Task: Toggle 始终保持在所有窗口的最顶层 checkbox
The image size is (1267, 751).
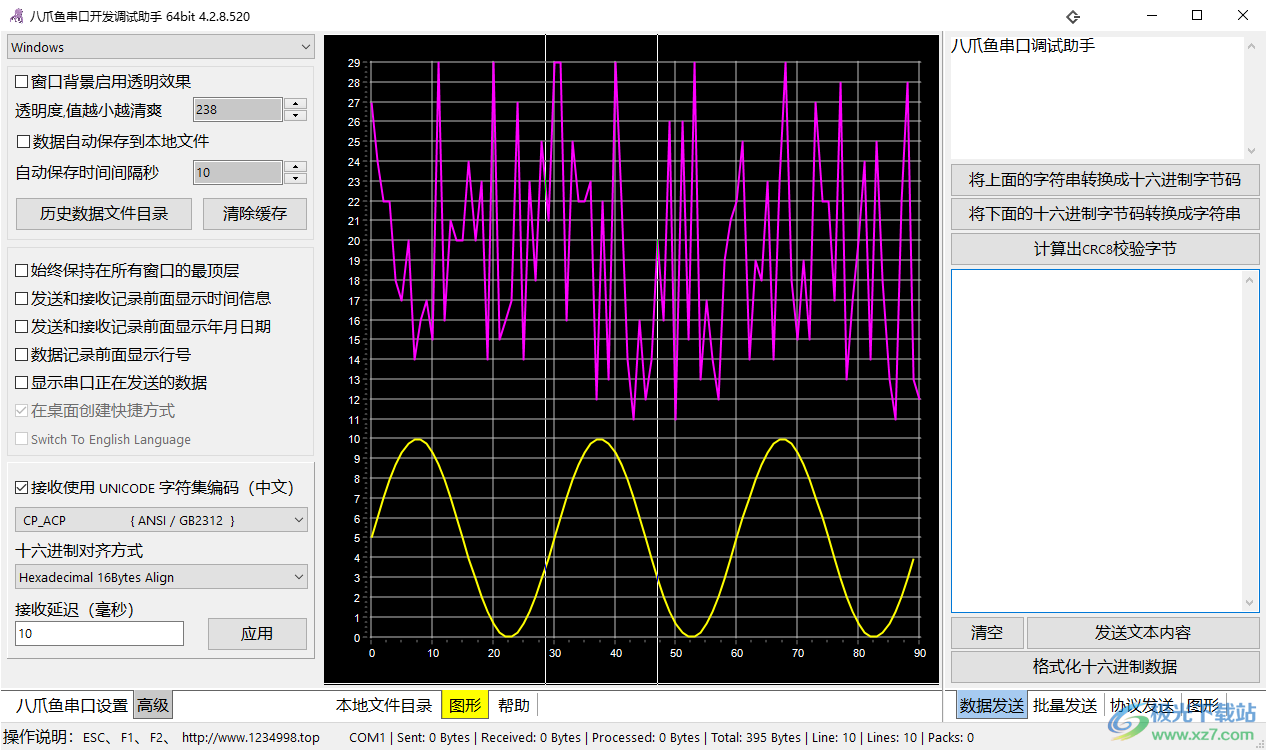Action: coord(22,271)
